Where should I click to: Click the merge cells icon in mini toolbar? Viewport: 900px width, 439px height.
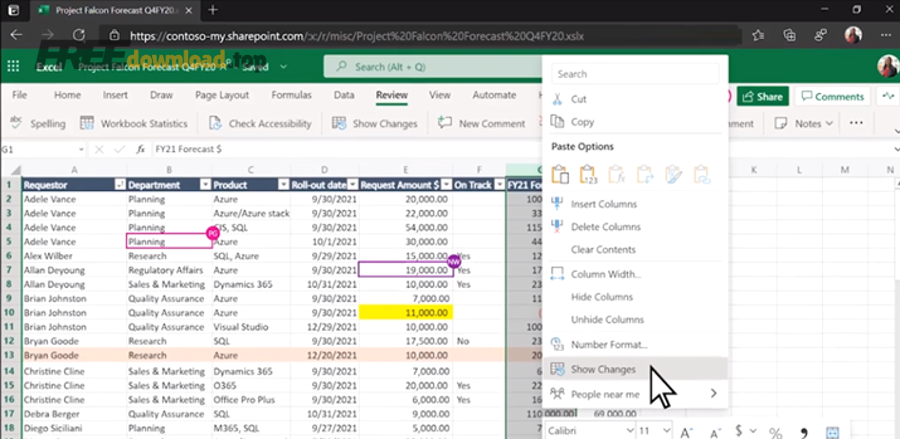(x=832, y=432)
